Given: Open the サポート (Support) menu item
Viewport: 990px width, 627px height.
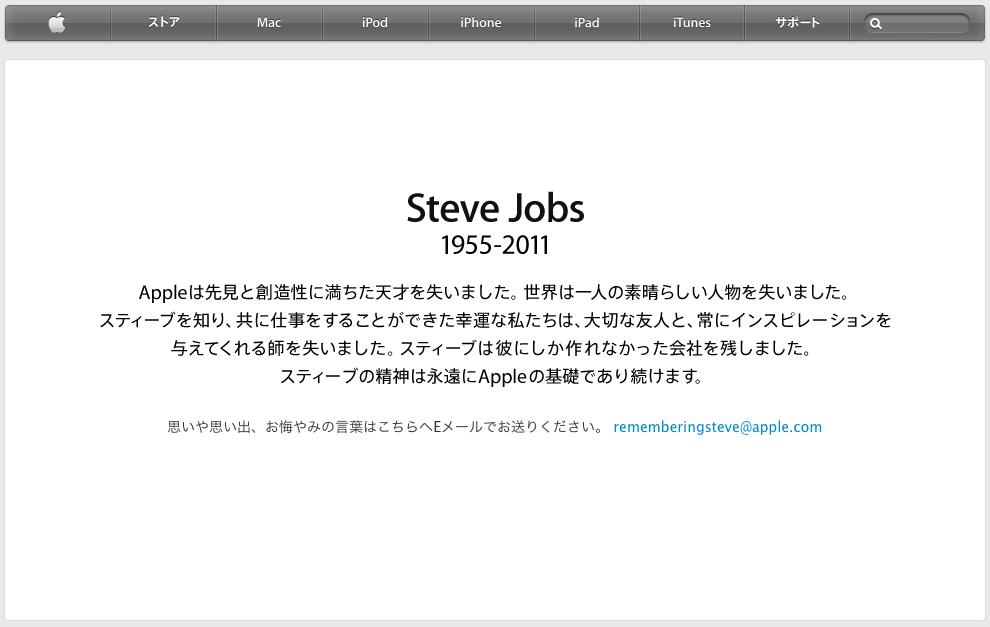Looking at the screenshot, I should coord(797,23).
